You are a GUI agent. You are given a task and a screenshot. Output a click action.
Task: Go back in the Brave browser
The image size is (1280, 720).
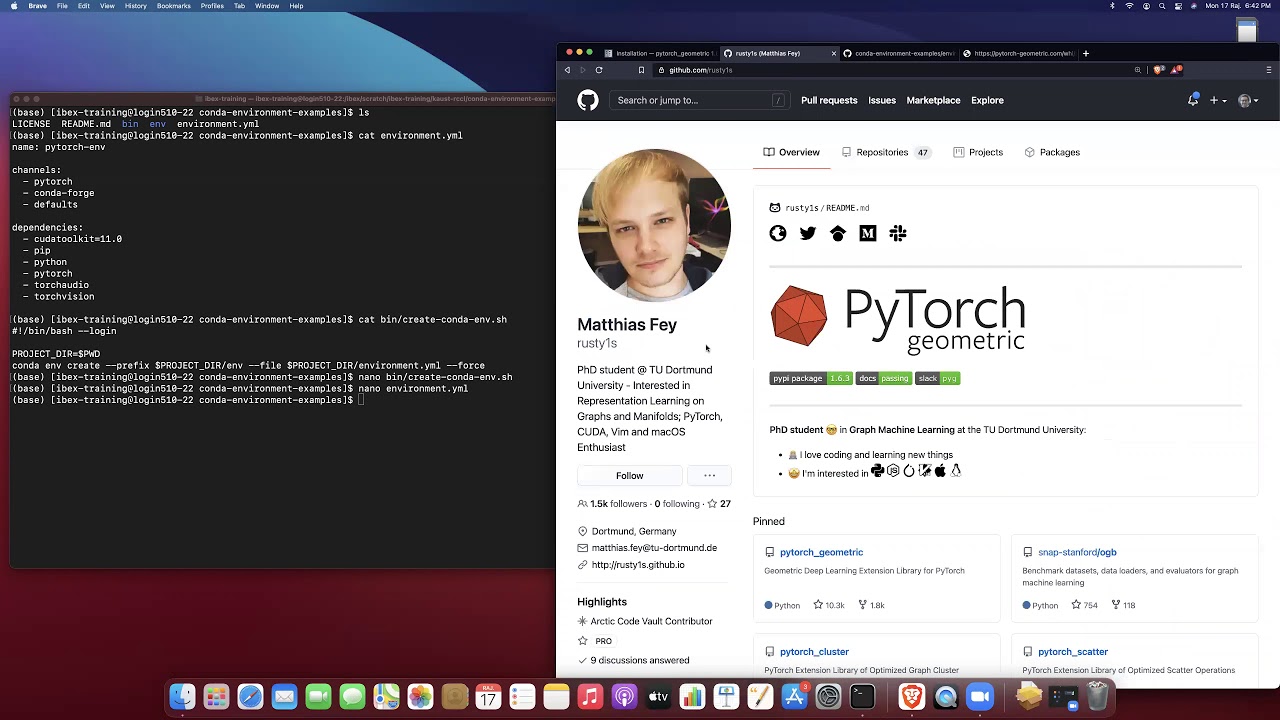pos(567,70)
